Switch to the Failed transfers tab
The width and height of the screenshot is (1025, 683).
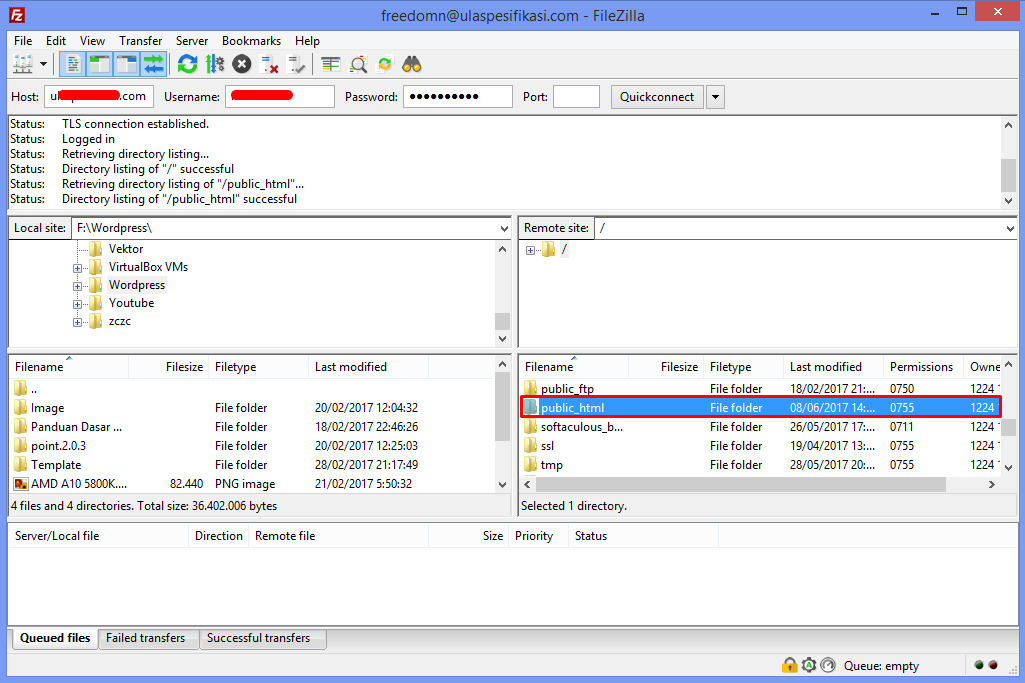(146, 638)
